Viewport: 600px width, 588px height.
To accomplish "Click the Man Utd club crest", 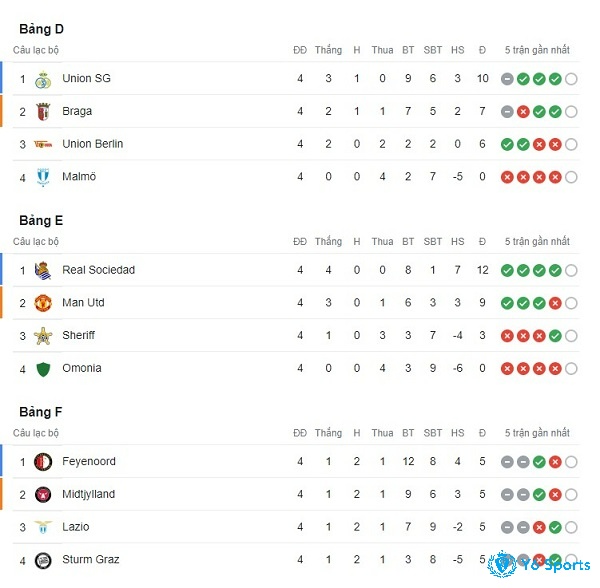I will [43, 303].
